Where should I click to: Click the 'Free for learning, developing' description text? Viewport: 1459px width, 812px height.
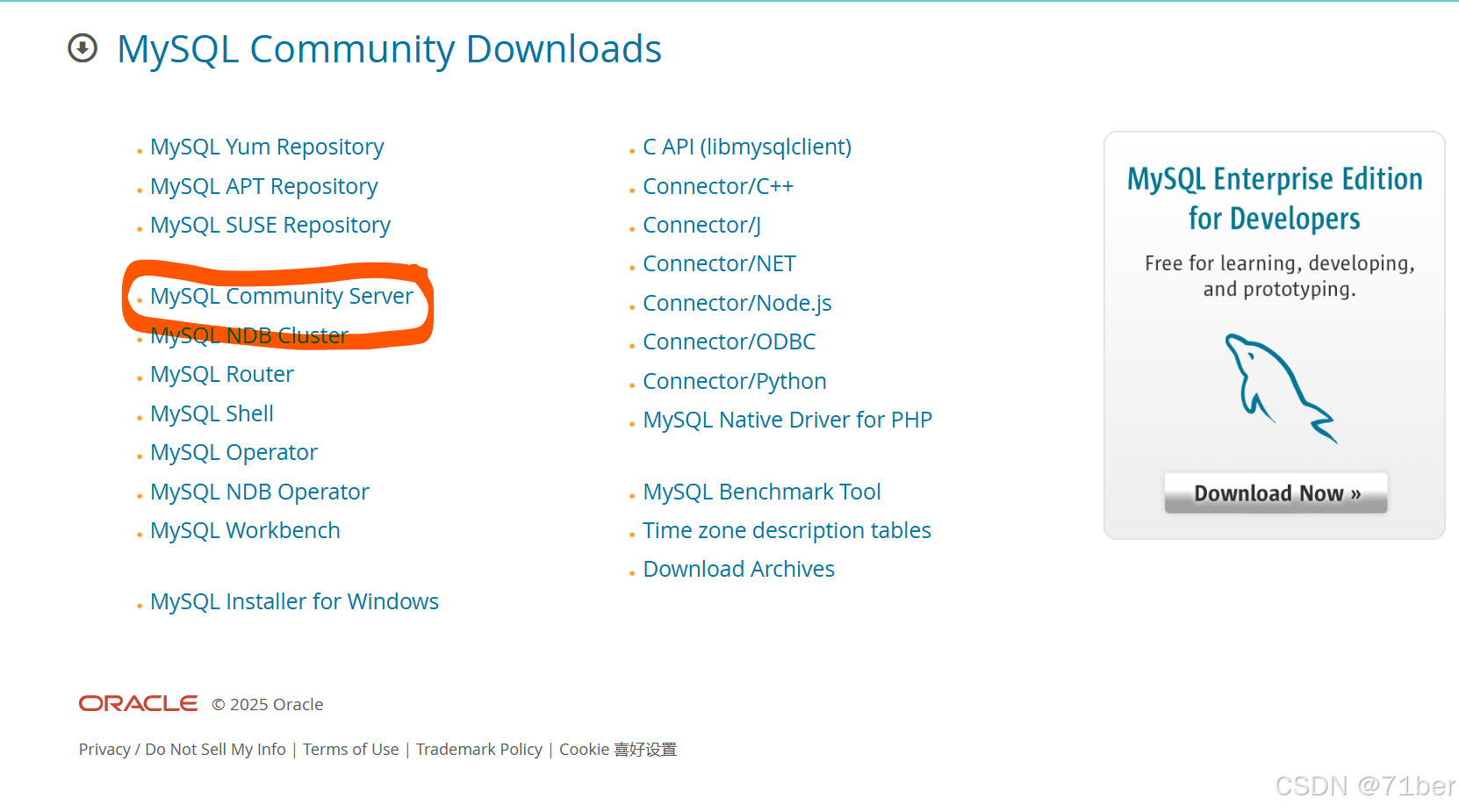click(1279, 276)
